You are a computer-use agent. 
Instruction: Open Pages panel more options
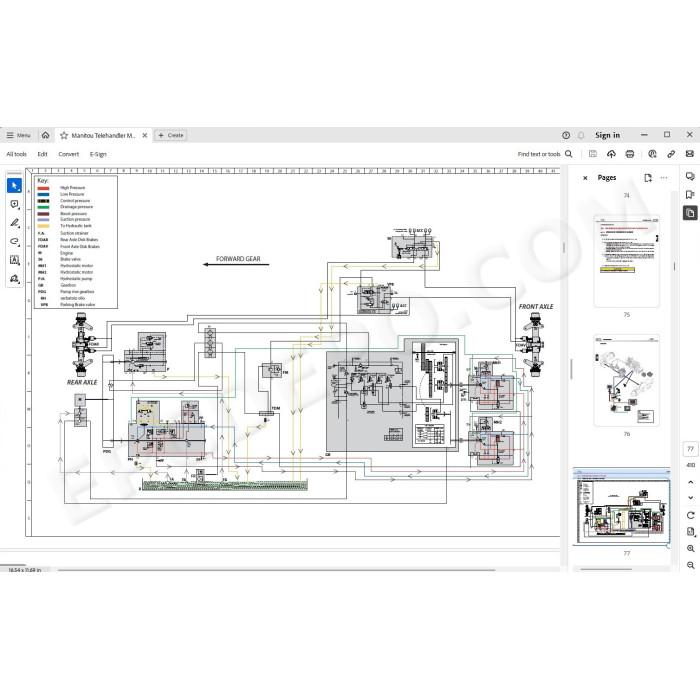point(664,178)
